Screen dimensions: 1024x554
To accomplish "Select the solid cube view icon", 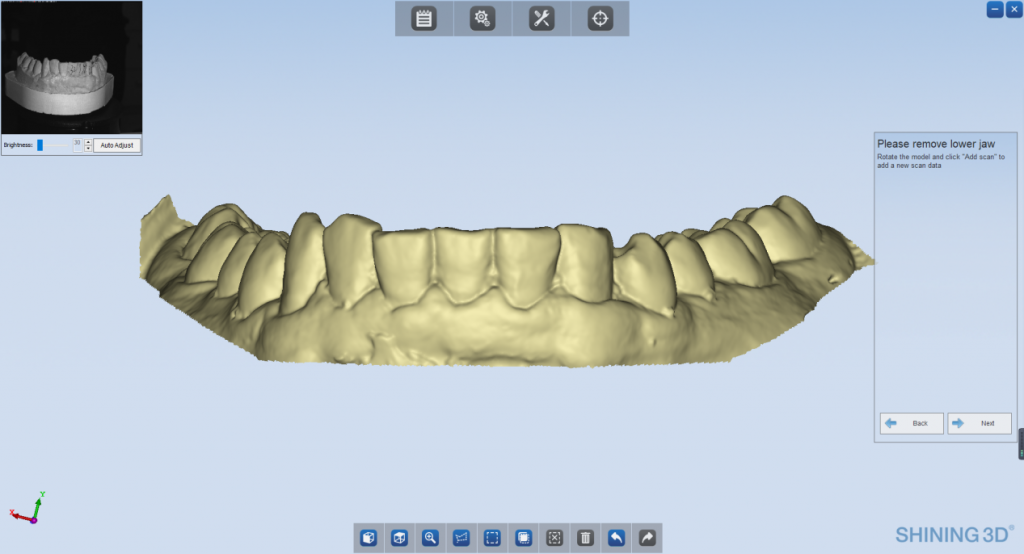I will click(368, 538).
